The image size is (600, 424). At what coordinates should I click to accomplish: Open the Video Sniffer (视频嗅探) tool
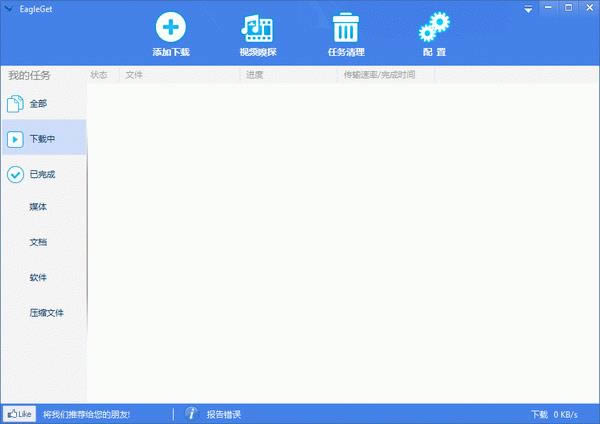tap(256, 28)
